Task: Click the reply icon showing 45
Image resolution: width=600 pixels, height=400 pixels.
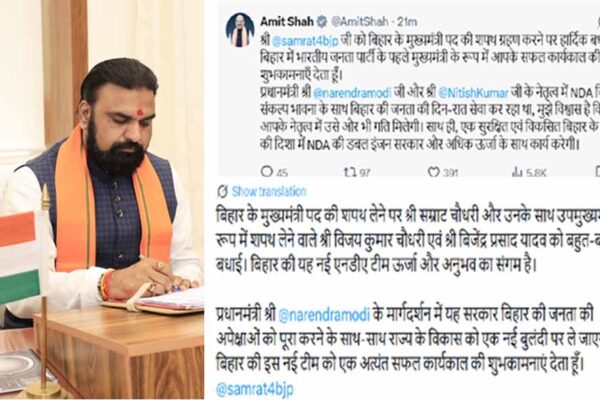Action: click(267, 171)
